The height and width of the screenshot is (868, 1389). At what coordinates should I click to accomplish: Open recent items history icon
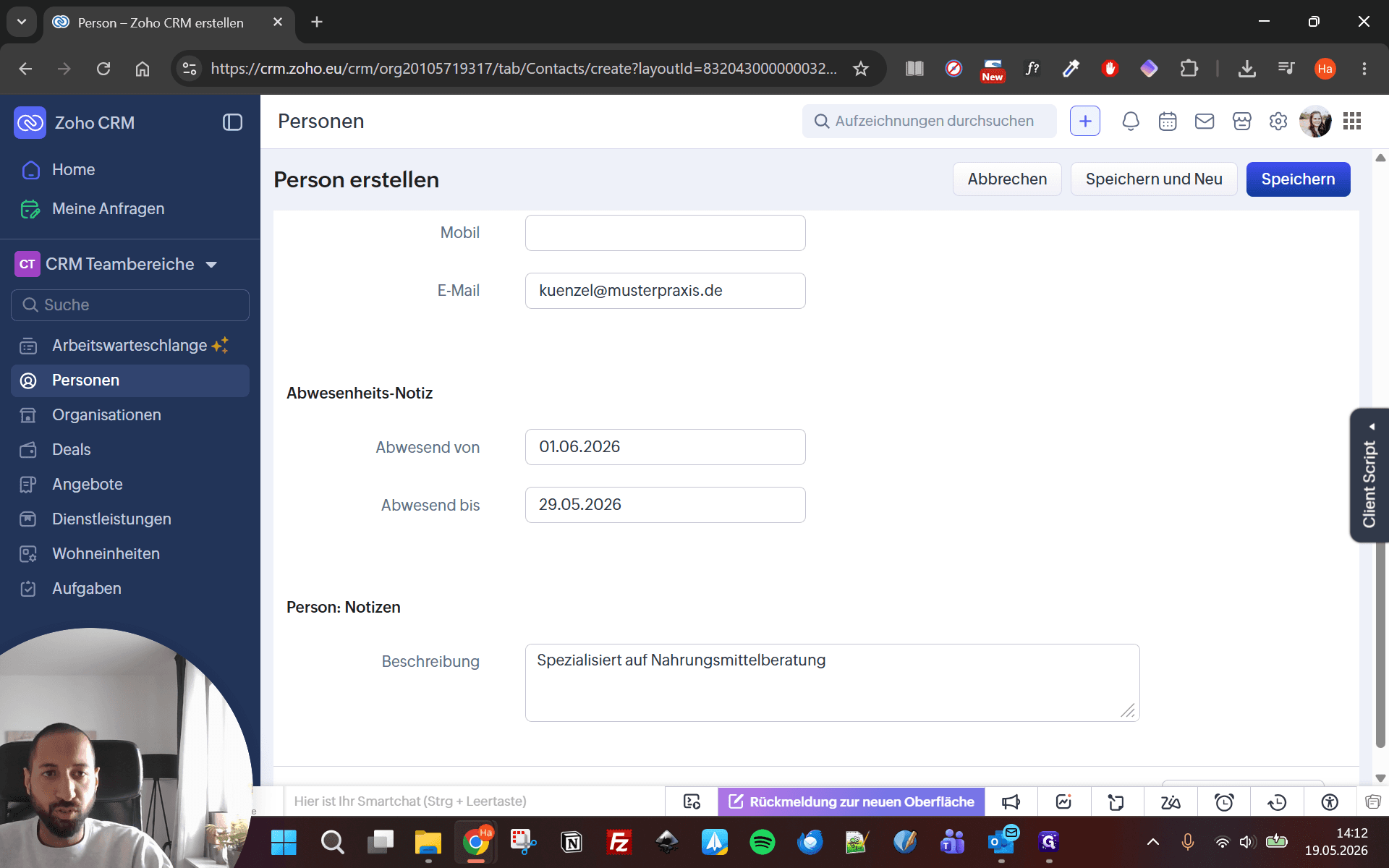(1277, 801)
